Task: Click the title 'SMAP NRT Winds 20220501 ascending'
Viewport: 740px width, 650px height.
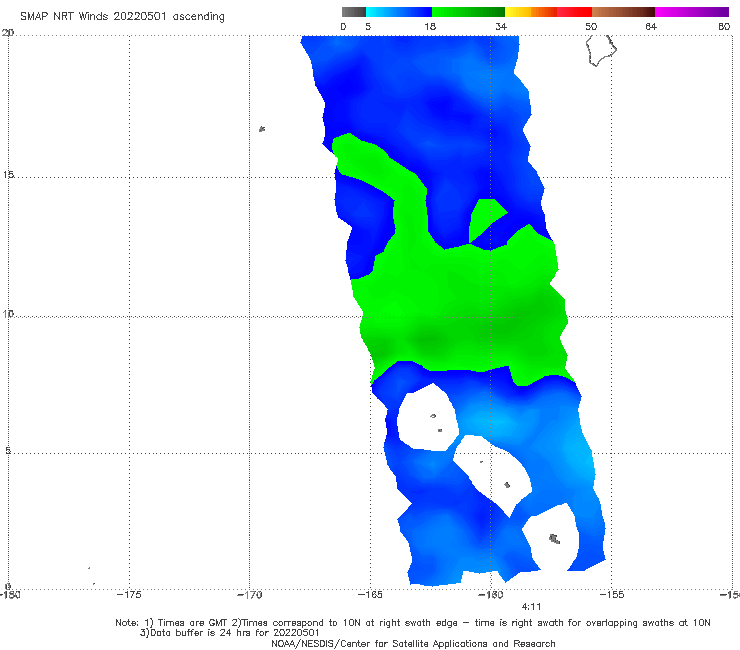Action: click(122, 16)
